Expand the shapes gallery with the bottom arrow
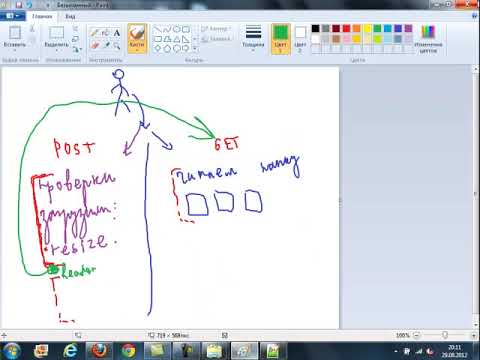 (195, 49)
